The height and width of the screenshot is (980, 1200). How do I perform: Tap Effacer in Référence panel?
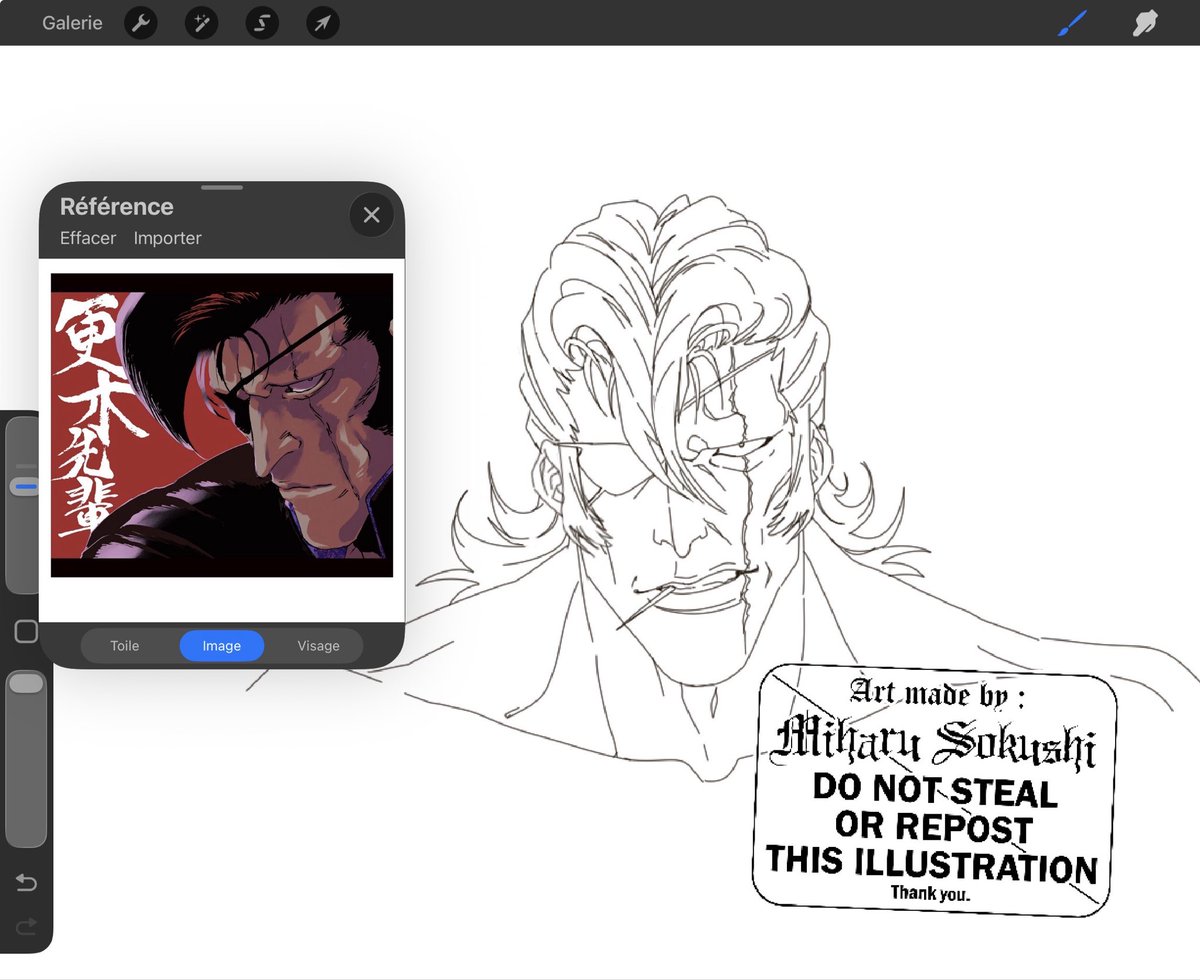click(88, 238)
